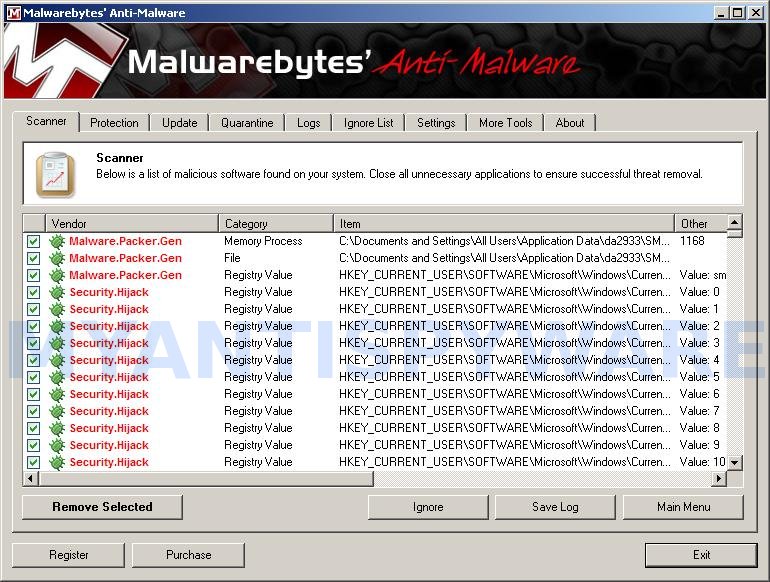770x582 pixels.
Task: Click the 'Value: 7' cell
Action: tap(699, 411)
